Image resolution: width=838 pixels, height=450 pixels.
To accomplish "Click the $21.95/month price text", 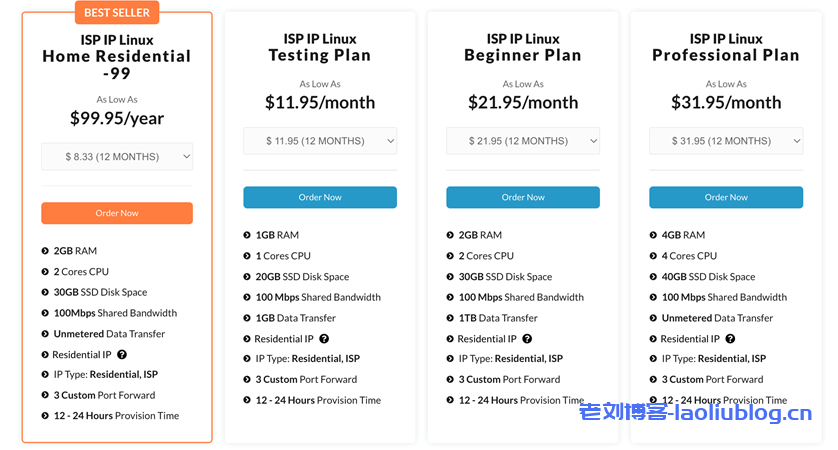I will [523, 102].
